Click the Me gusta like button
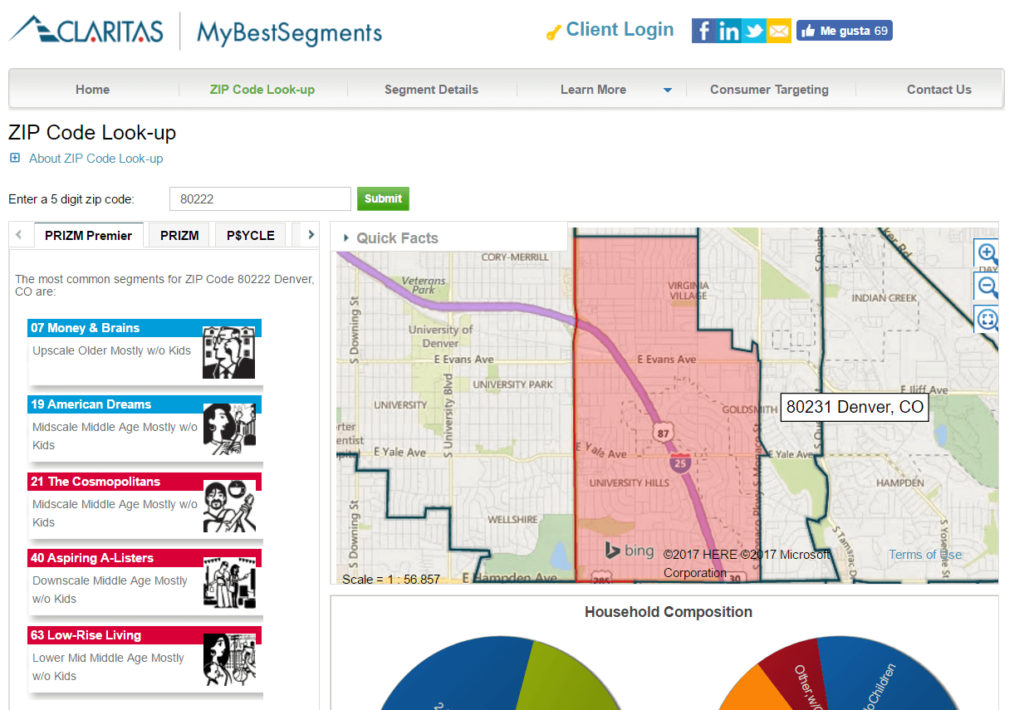 [844, 31]
